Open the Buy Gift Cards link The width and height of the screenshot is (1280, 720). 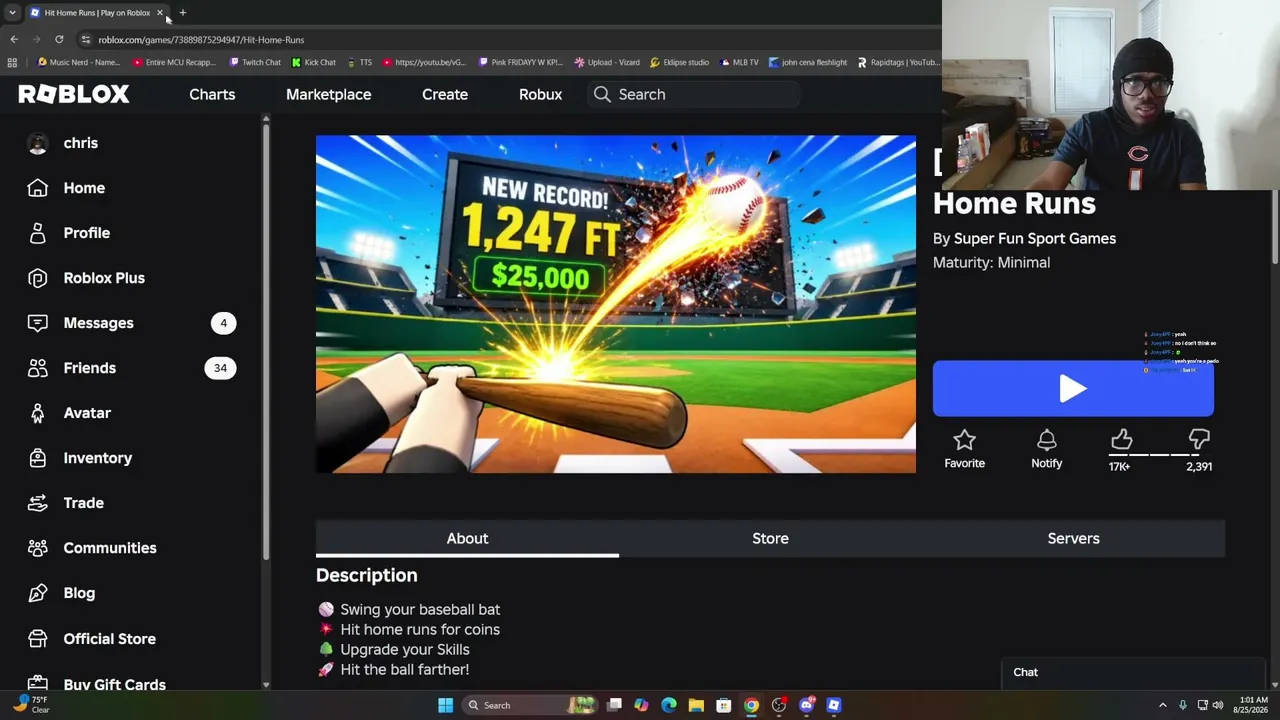[x=114, y=684]
